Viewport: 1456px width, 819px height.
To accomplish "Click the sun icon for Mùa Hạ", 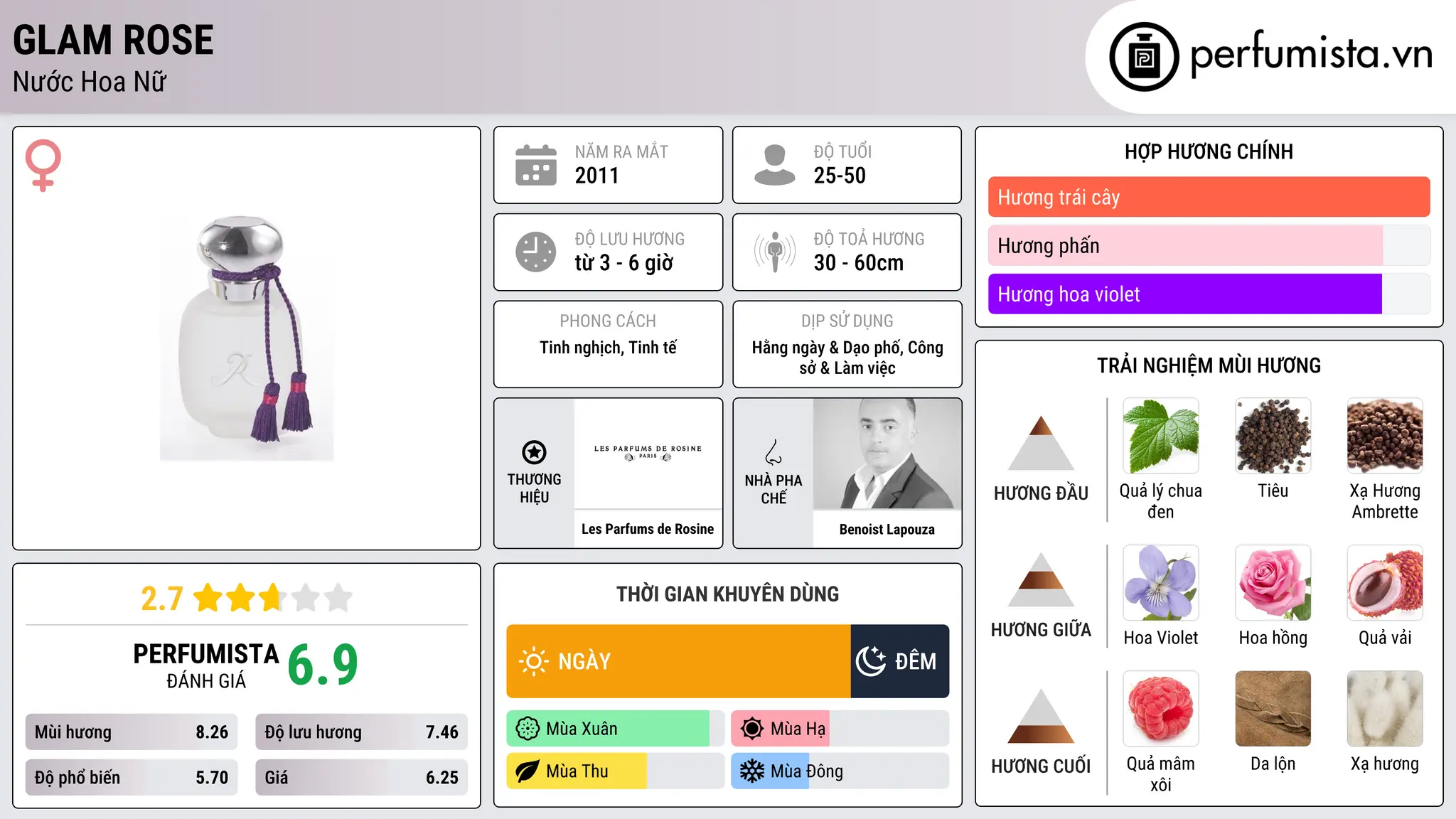I will pyautogui.click(x=751, y=729).
